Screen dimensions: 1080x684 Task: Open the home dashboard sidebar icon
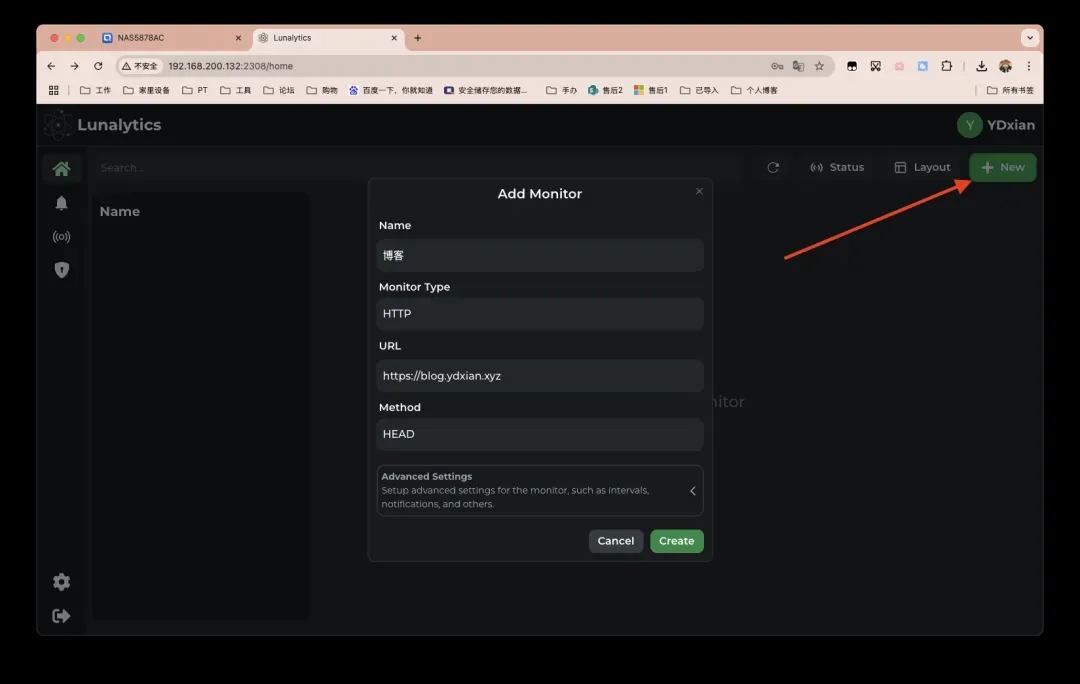tap(61, 168)
